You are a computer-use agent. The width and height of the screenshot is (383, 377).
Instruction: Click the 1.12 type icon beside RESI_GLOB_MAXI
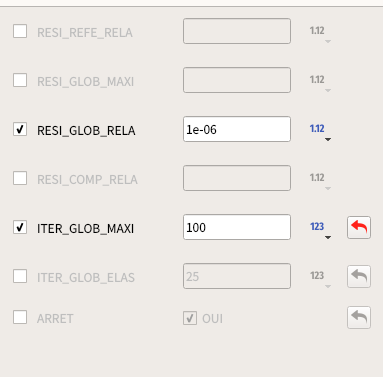[317, 79]
